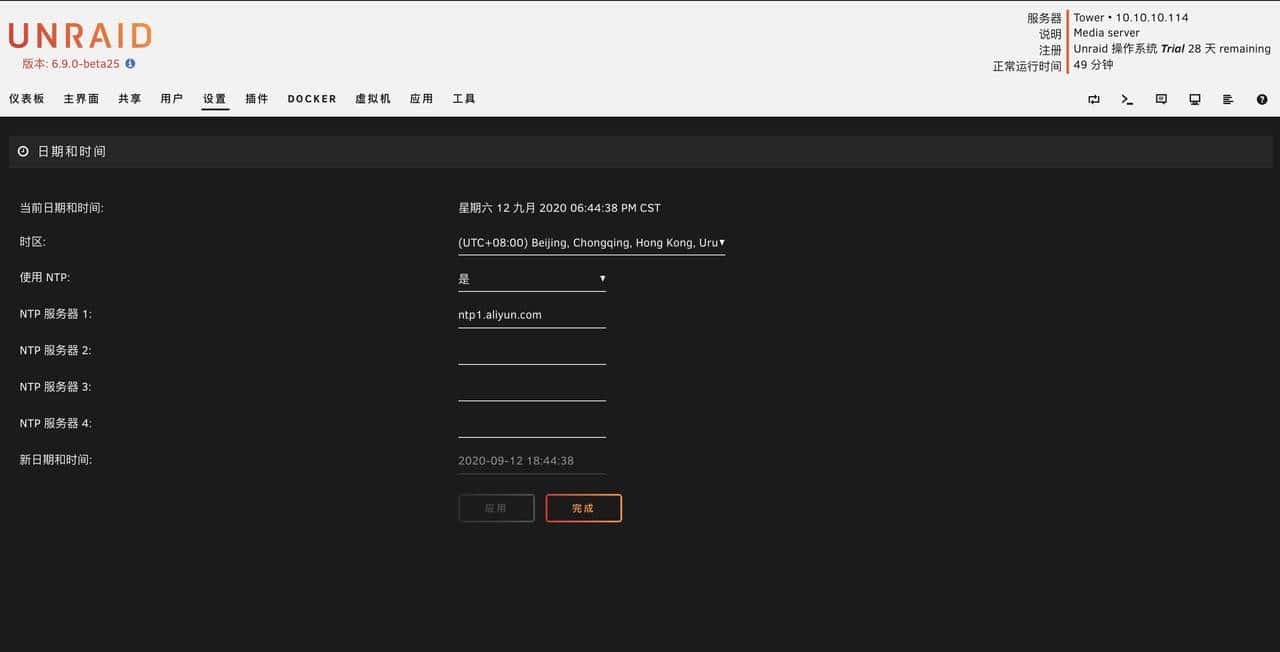
Task: Open the 仪表板 dashboard tab
Action: click(x=27, y=99)
